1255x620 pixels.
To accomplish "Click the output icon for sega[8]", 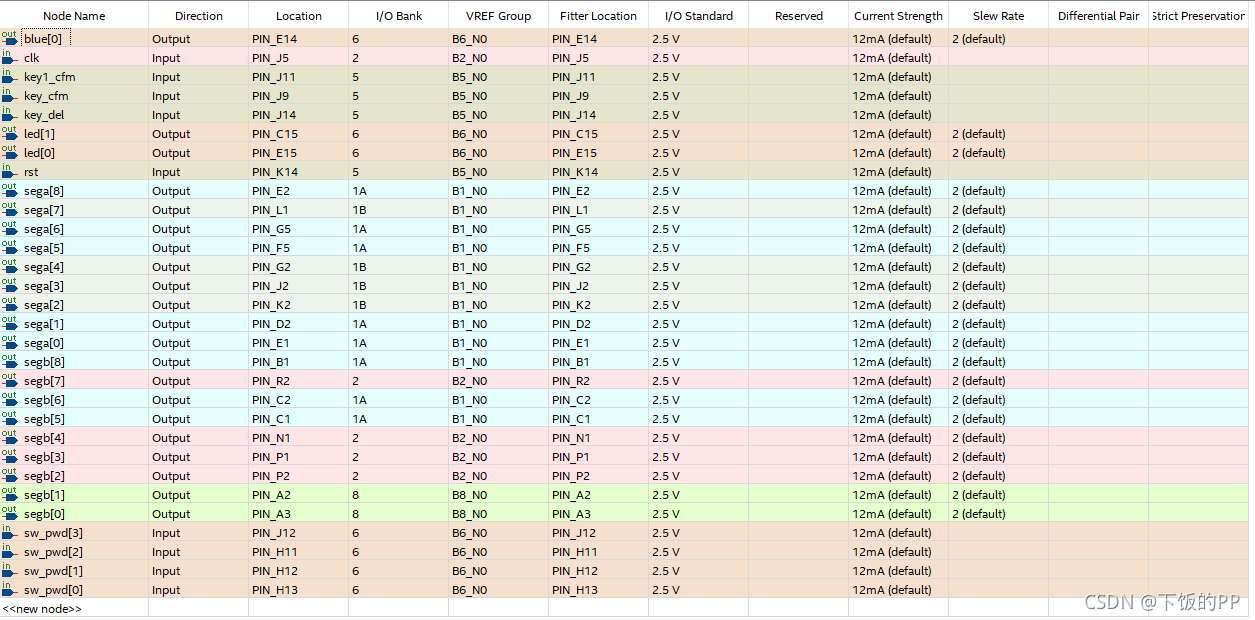I will pos(10,191).
